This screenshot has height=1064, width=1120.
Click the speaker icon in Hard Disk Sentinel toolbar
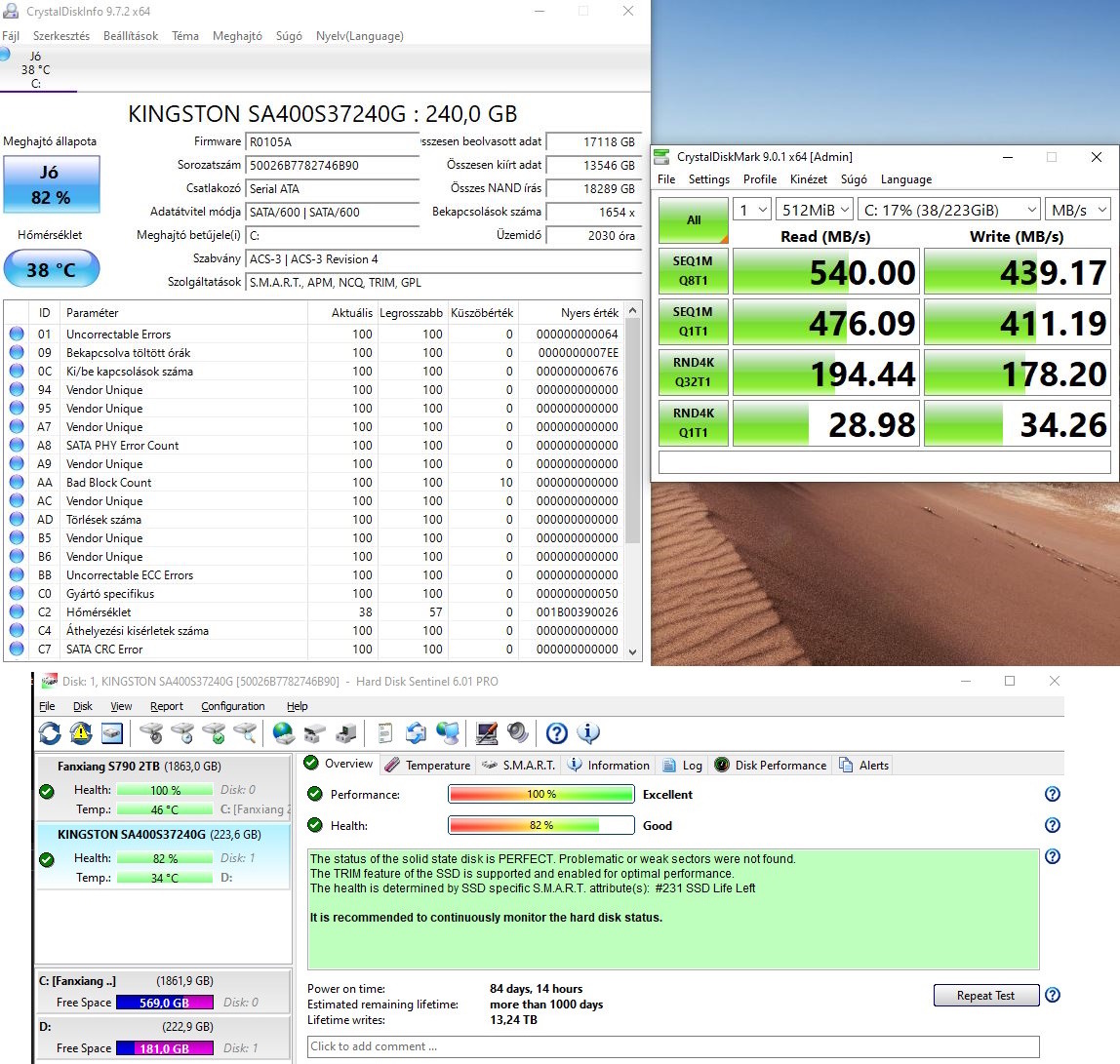(517, 732)
